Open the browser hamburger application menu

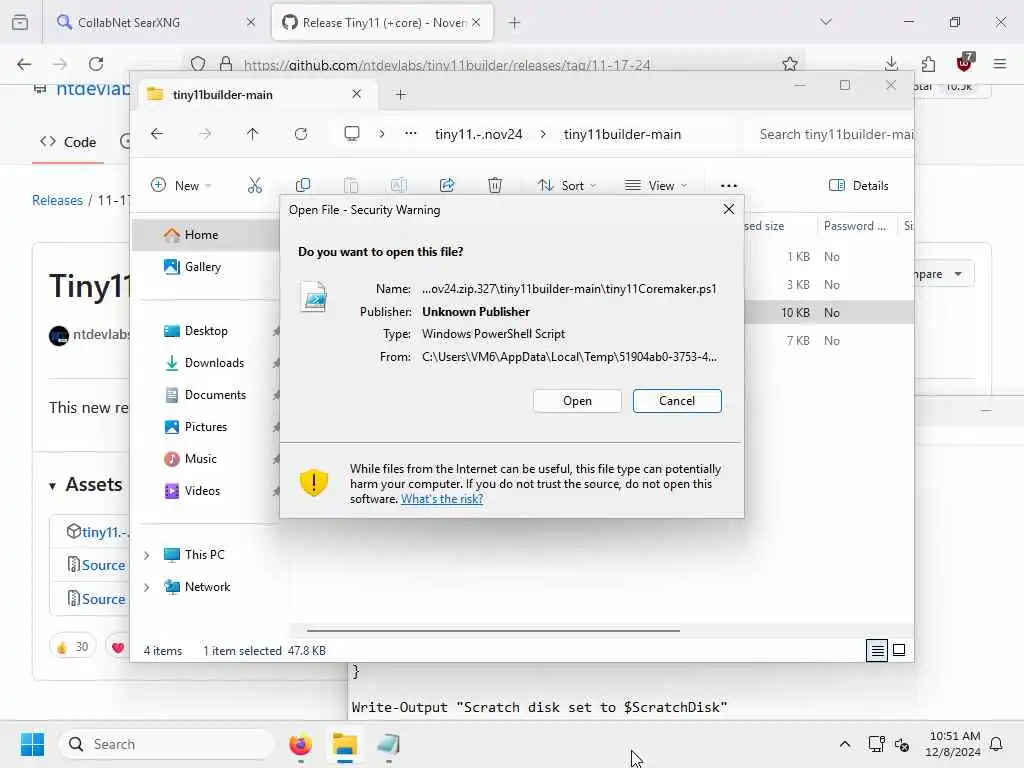pyautogui.click(x=1000, y=64)
